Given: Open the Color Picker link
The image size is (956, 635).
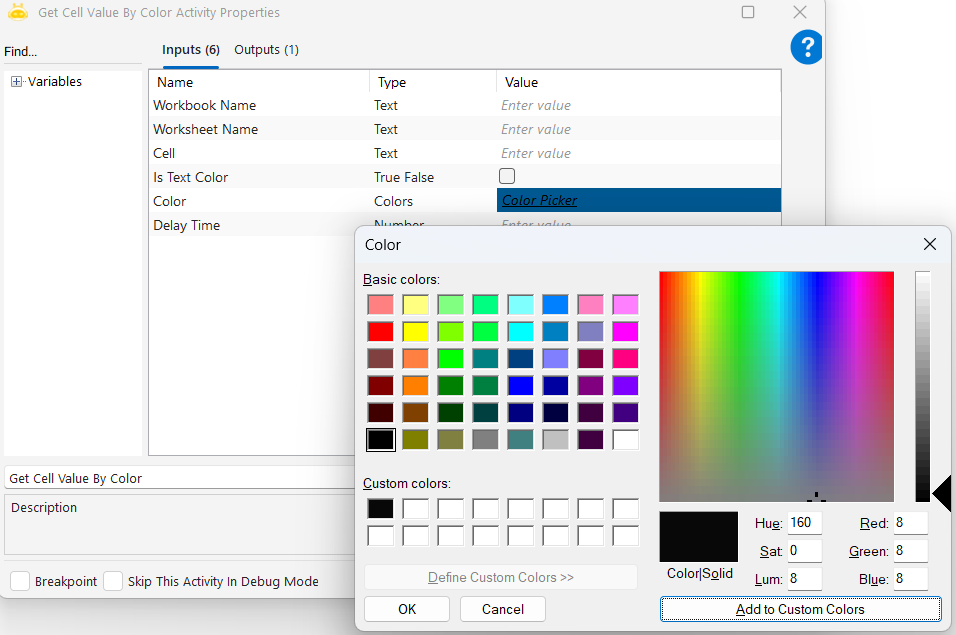Looking at the screenshot, I should (x=539, y=201).
